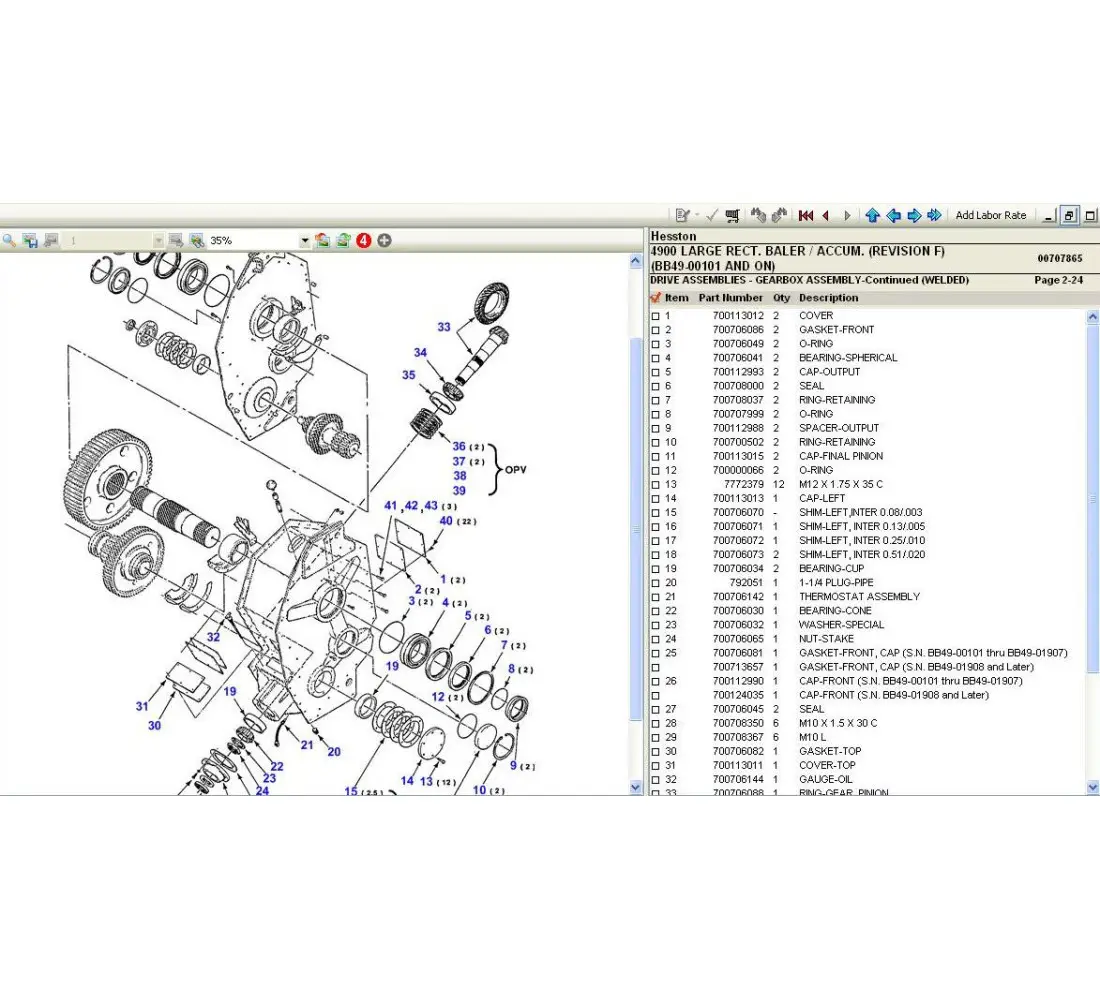Click the Add Labor Rate button
Viewport: 1100px width, 1000px height.
(x=990, y=215)
